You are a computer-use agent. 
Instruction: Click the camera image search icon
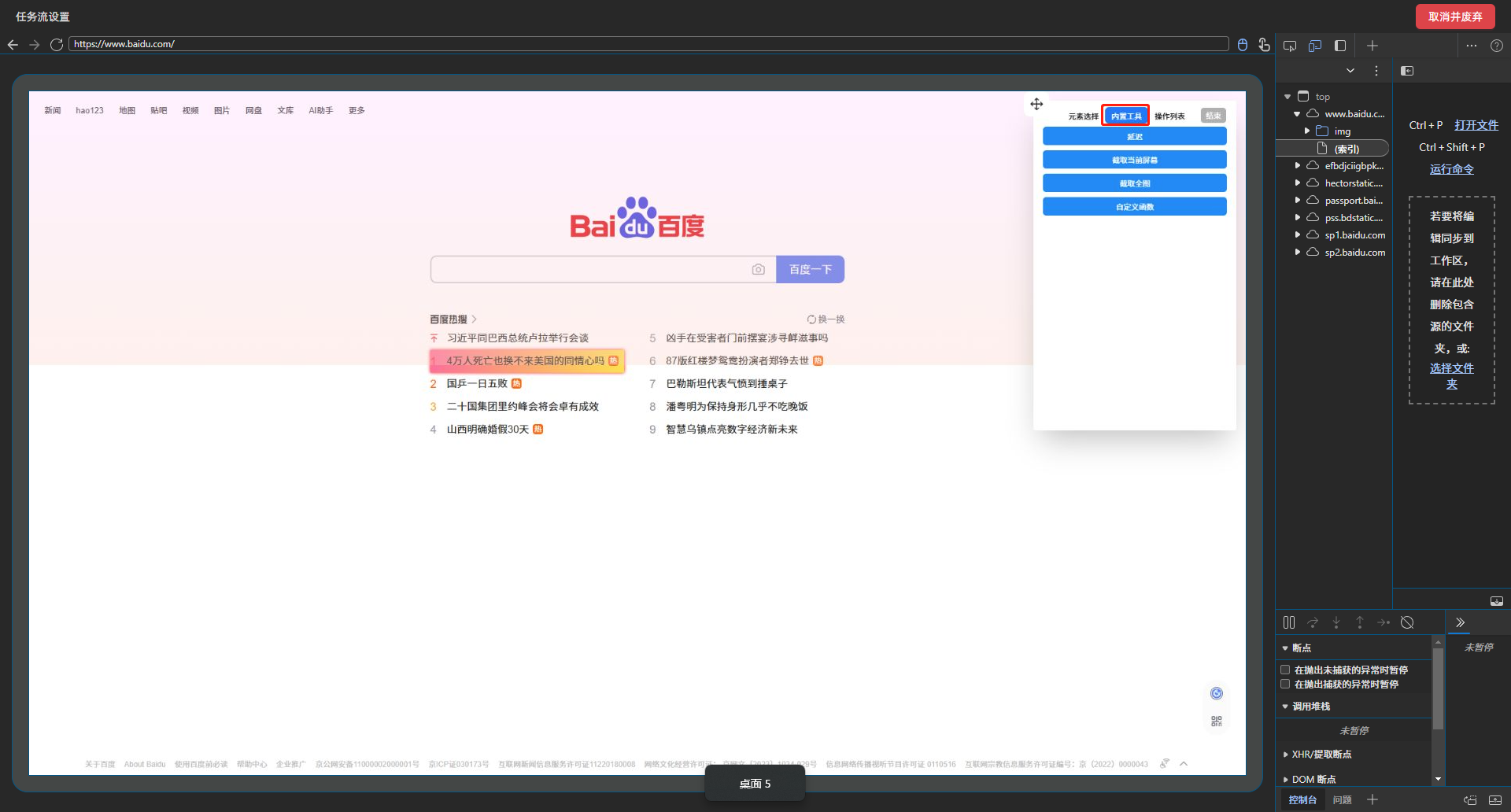click(758, 269)
